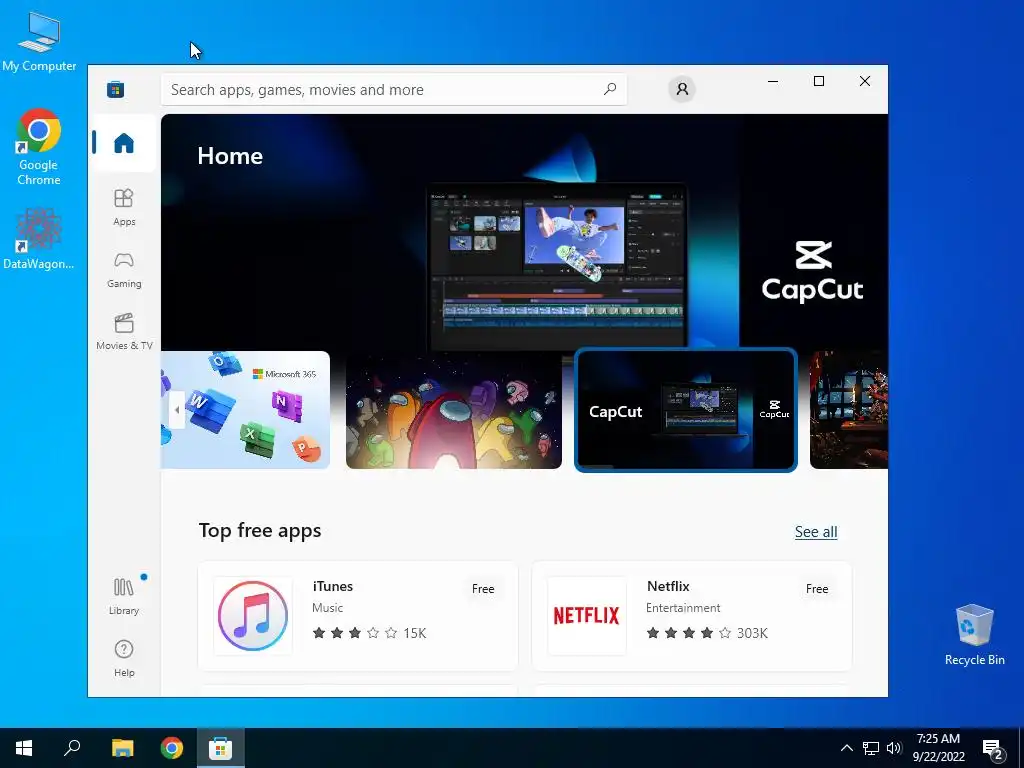Screen dimensions: 1024x768
Task: Click the taskbar clock showing 7:25 AM
Action: (x=938, y=748)
